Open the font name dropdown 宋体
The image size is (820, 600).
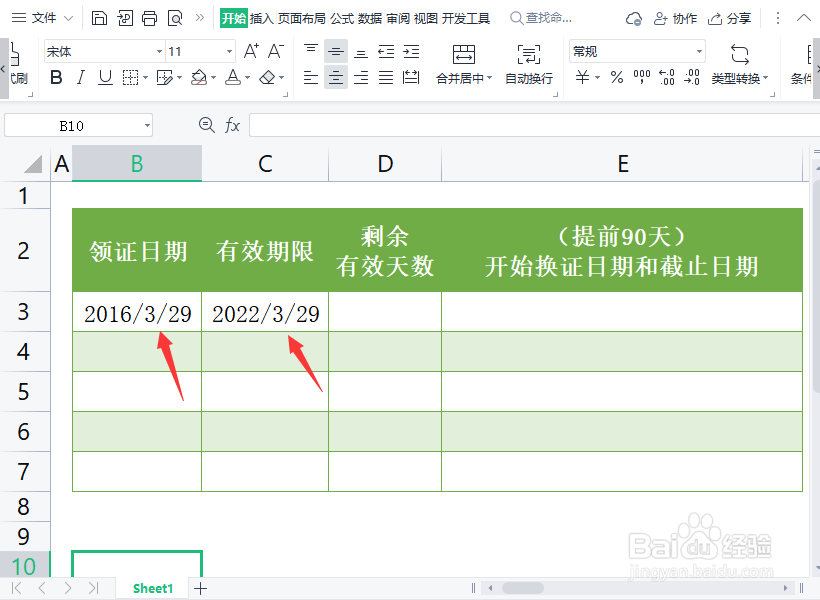(x=160, y=51)
